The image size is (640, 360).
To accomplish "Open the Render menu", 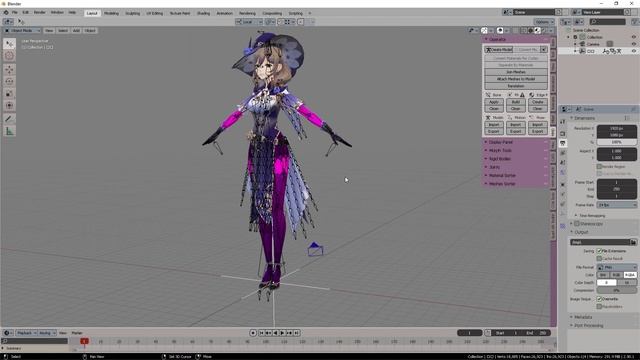I will (40, 13).
